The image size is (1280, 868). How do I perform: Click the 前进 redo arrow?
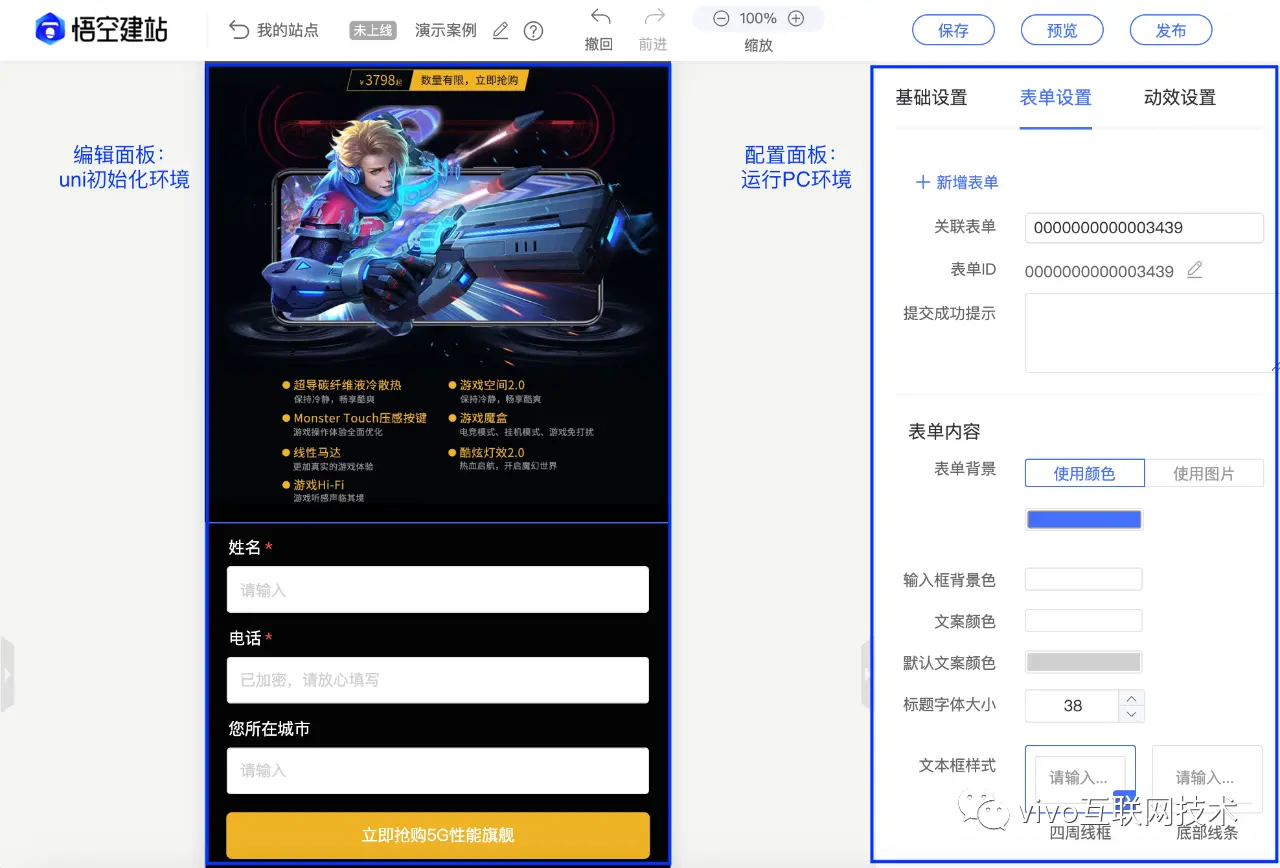[x=654, y=17]
